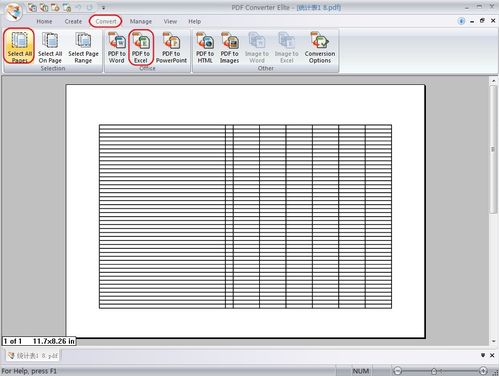499x376 pixels.
Task: Click the zoom slider handle
Action: [x=434, y=371]
